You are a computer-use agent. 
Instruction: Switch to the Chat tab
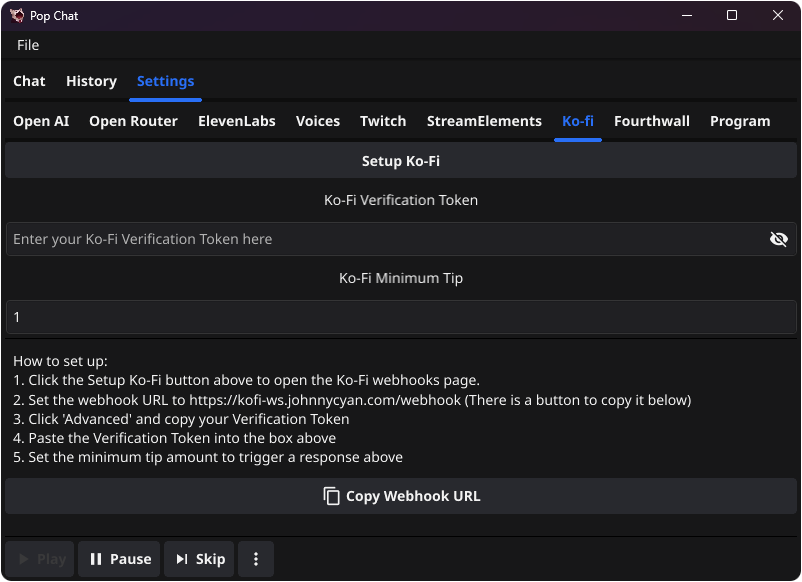[29, 81]
